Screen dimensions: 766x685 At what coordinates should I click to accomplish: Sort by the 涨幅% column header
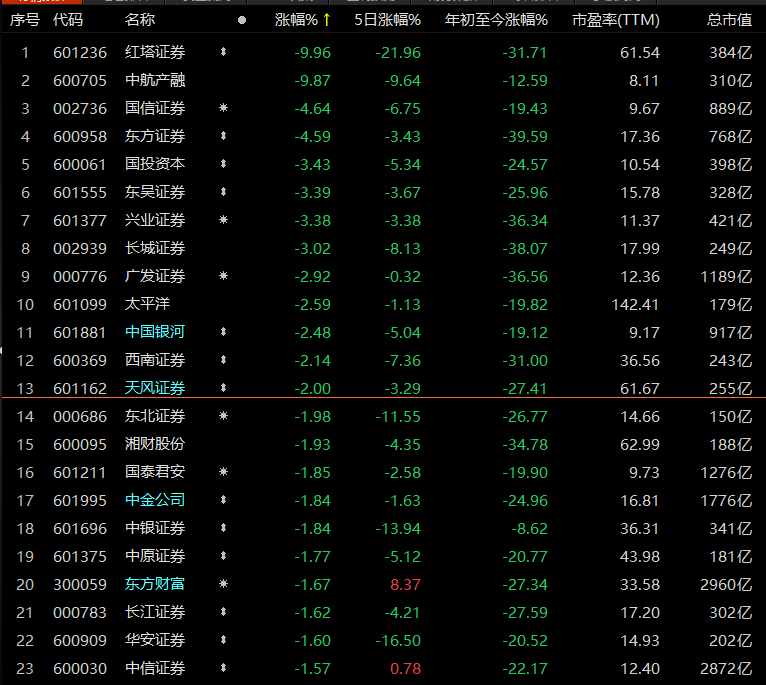[x=296, y=20]
